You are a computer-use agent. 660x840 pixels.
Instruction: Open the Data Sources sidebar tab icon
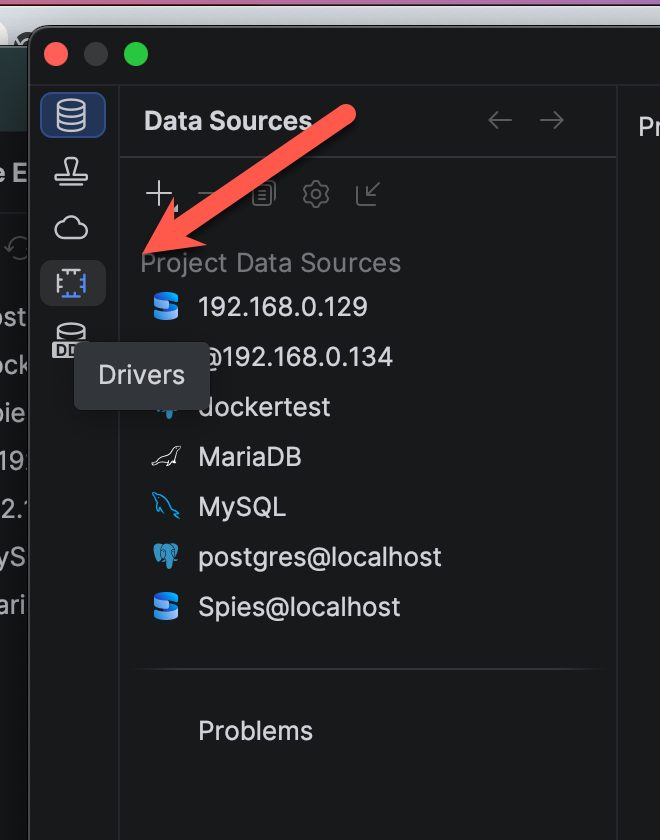72,115
